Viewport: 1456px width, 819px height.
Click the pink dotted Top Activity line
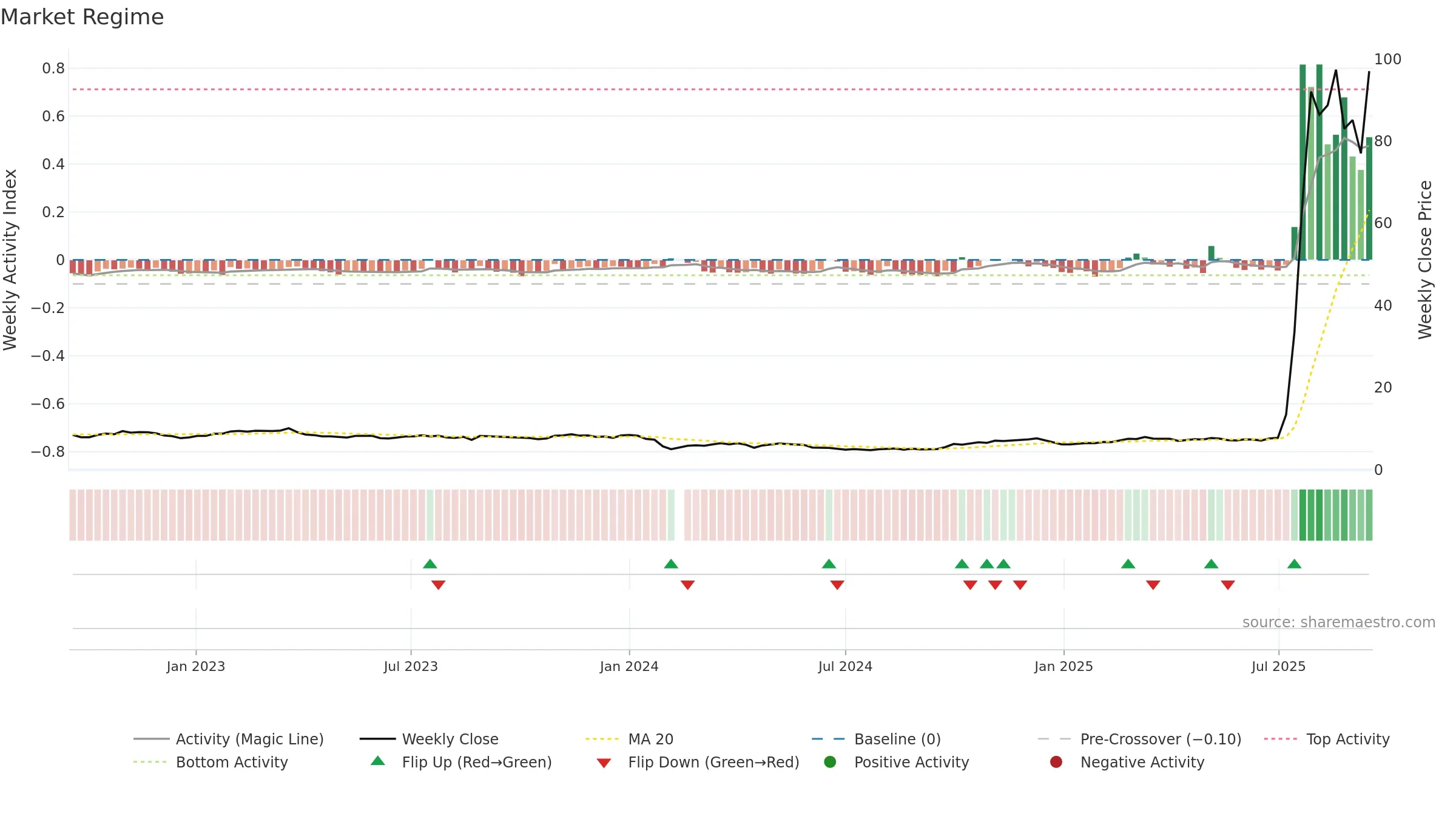(x=720, y=89)
